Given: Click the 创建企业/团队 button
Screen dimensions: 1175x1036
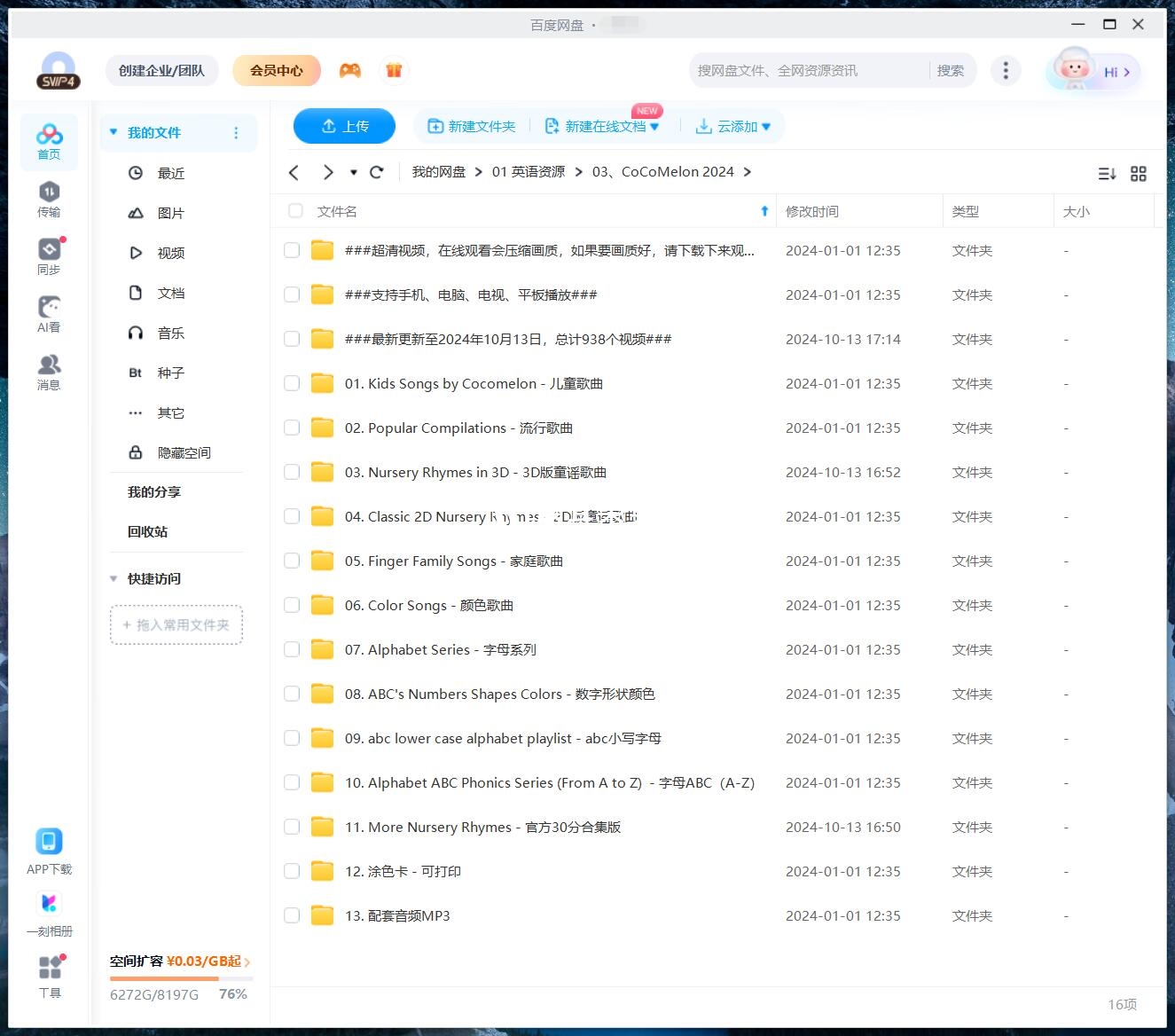Looking at the screenshot, I should point(161,70).
